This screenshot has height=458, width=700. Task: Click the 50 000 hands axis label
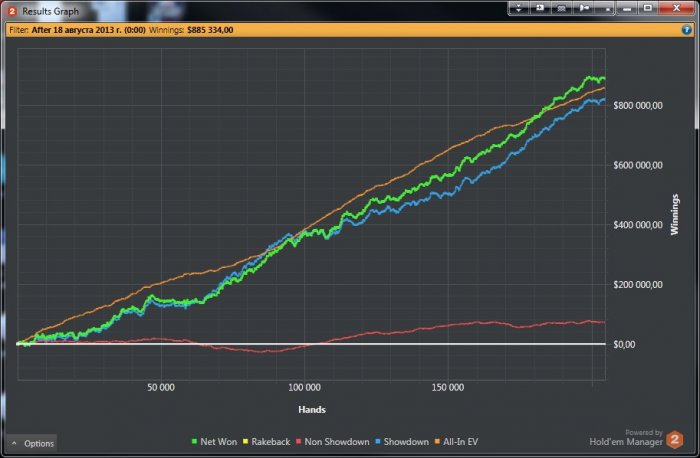[x=161, y=387]
